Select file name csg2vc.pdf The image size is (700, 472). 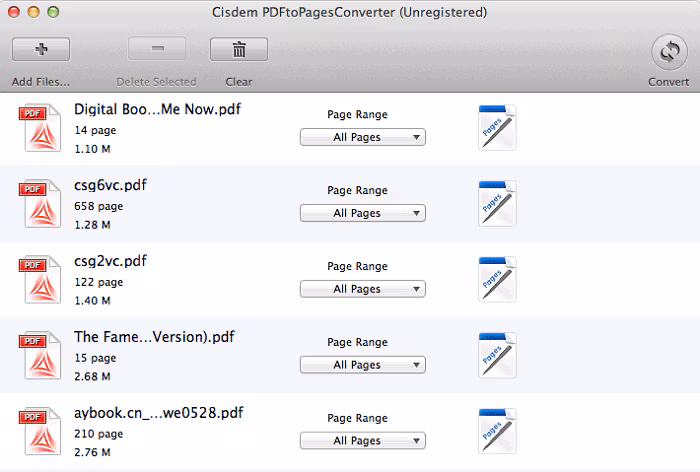point(110,261)
